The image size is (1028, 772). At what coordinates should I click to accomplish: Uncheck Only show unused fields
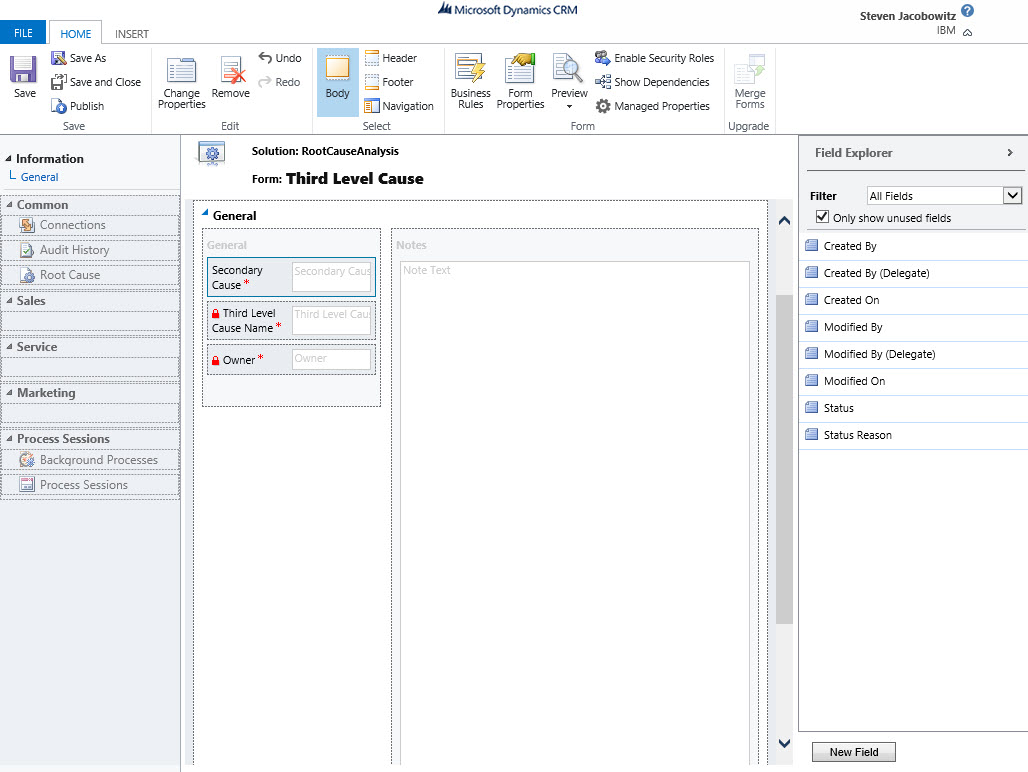tap(823, 217)
